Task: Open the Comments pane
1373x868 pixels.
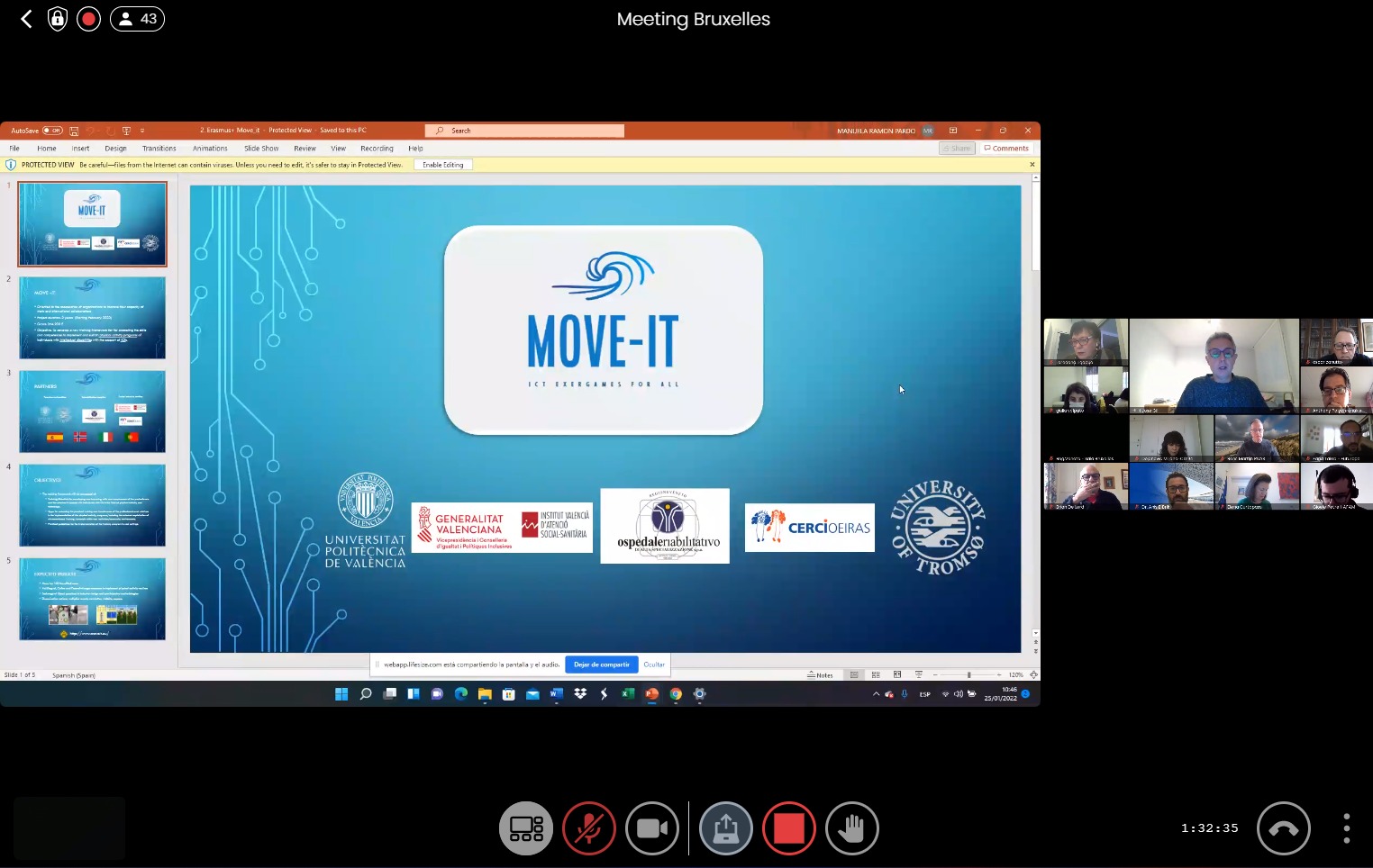Action: (1006, 149)
